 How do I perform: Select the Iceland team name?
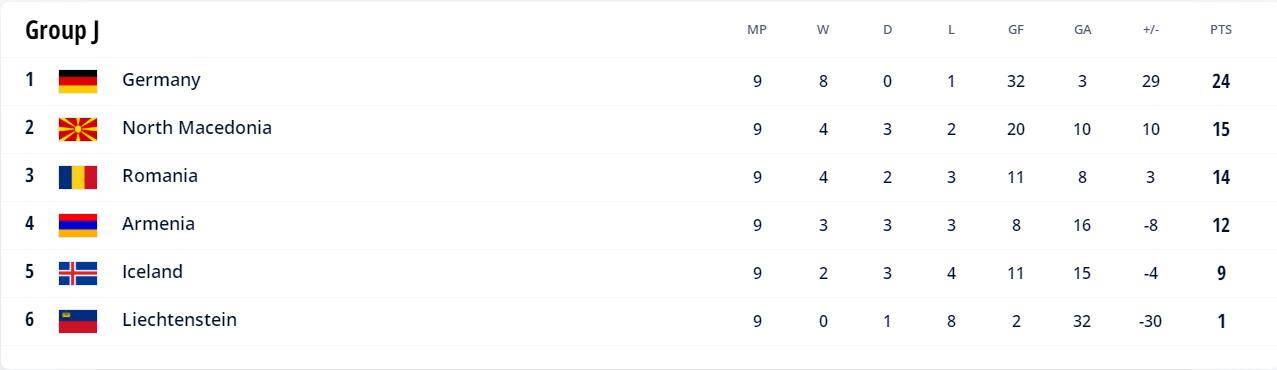tap(152, 272)
